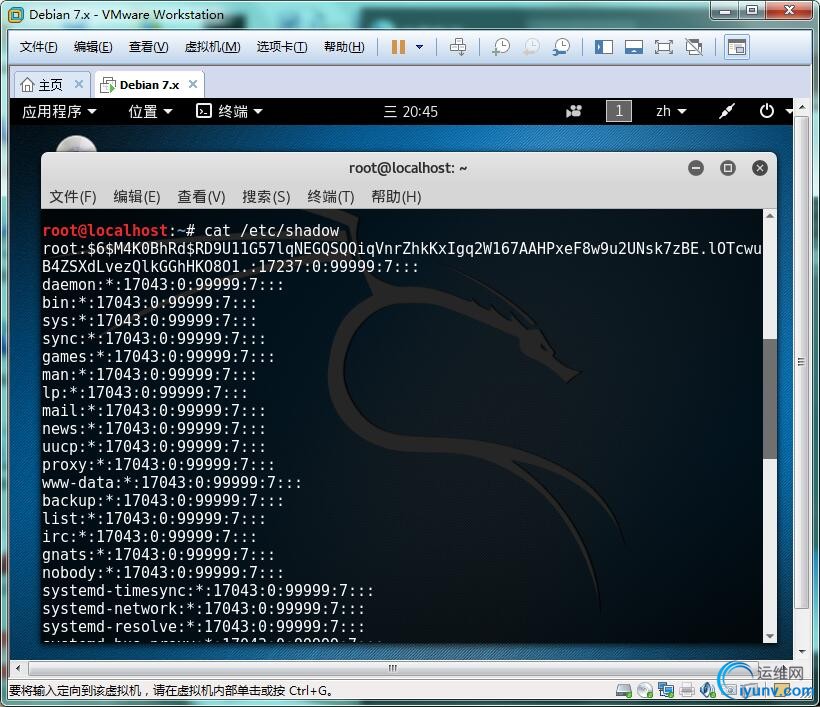
Task: Click the sound card status icon
Action: pos(708,691)
